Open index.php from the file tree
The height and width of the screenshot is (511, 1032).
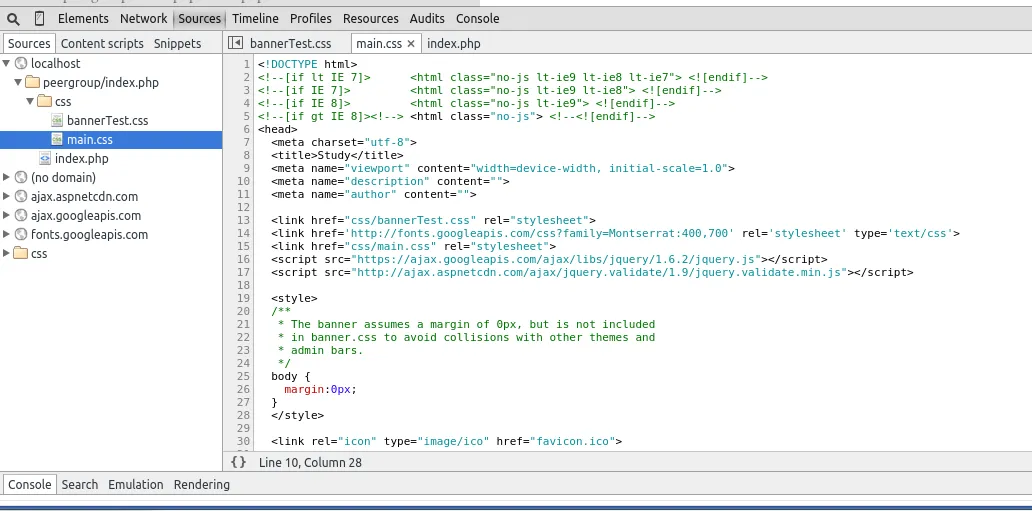click(x=82, y=159)
